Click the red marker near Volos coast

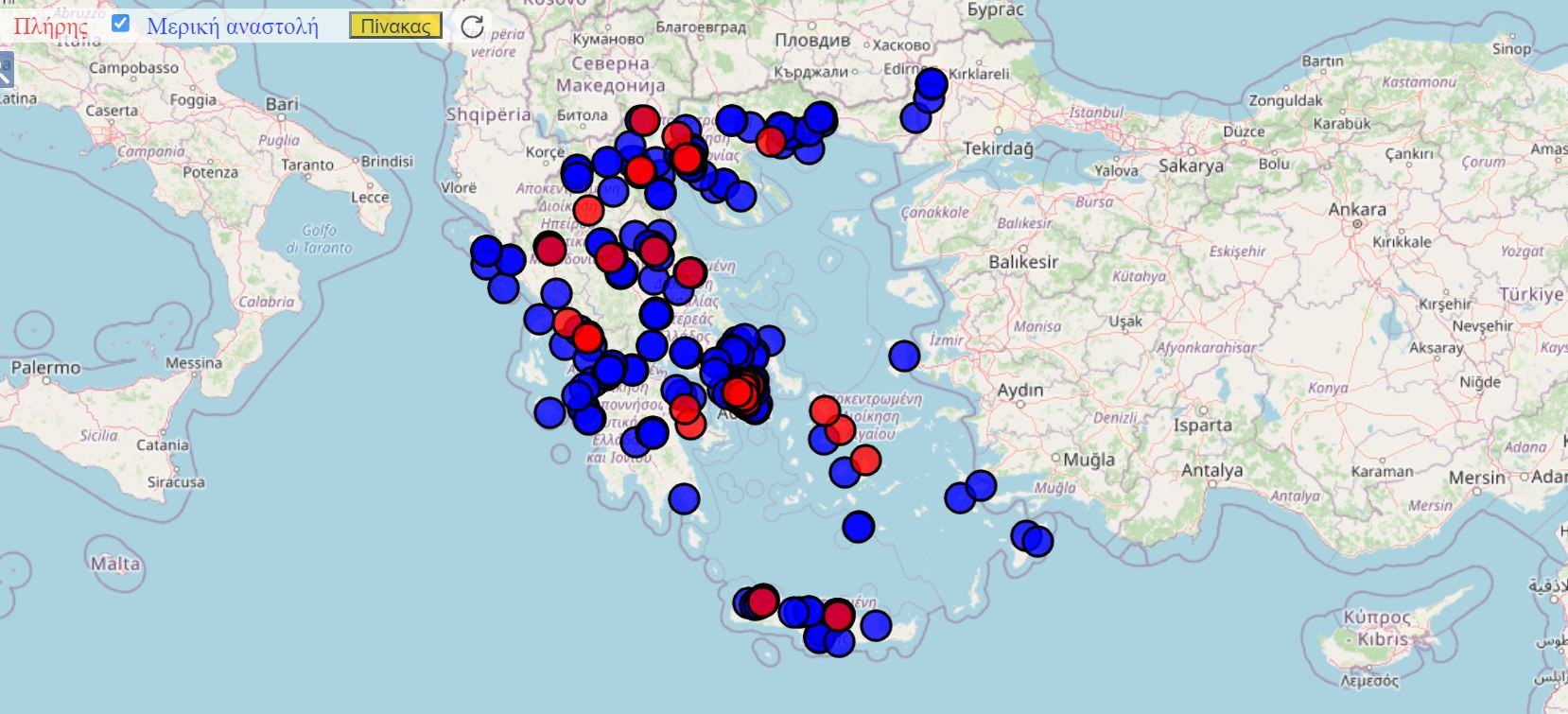pyautogui.click(x=689, y=272)
